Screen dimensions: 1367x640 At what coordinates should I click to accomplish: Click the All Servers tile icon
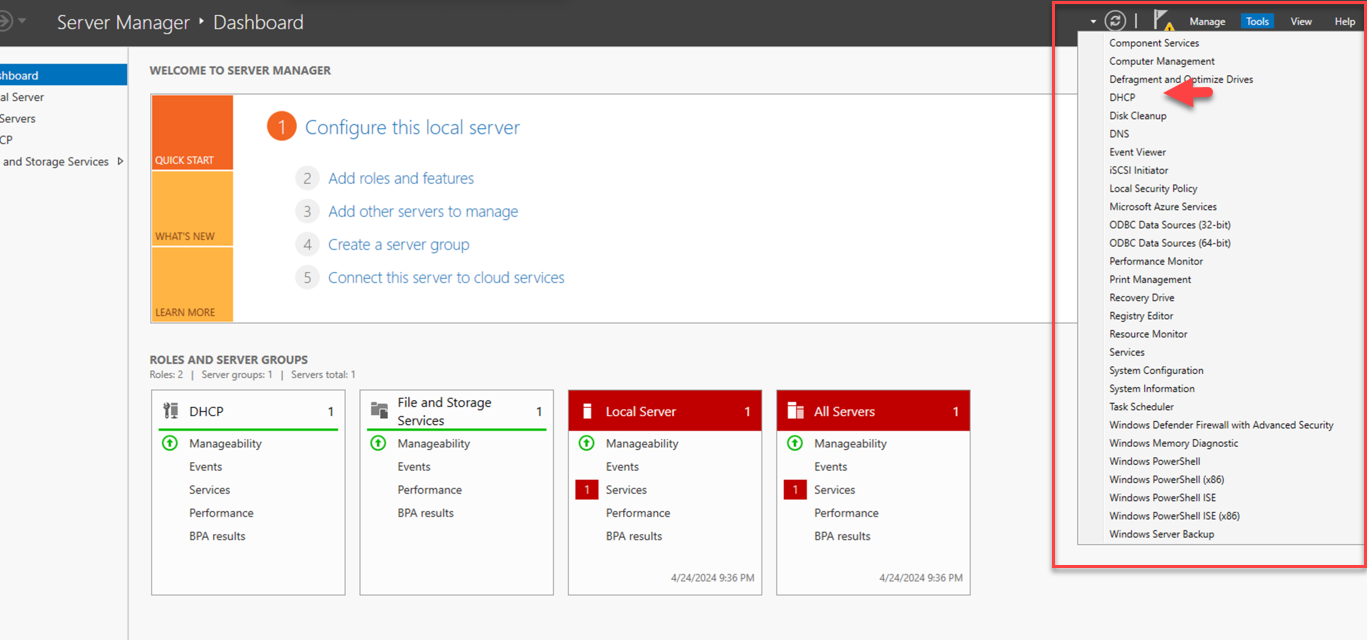(x=796, y=411)
